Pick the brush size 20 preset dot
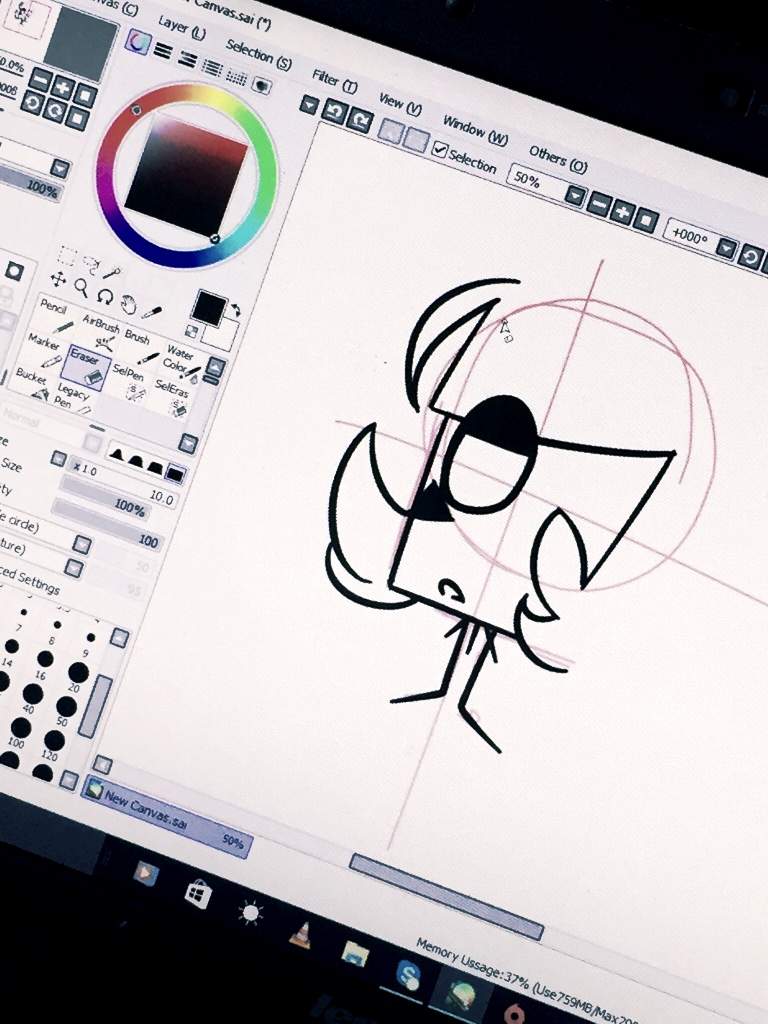 point(78,672)
